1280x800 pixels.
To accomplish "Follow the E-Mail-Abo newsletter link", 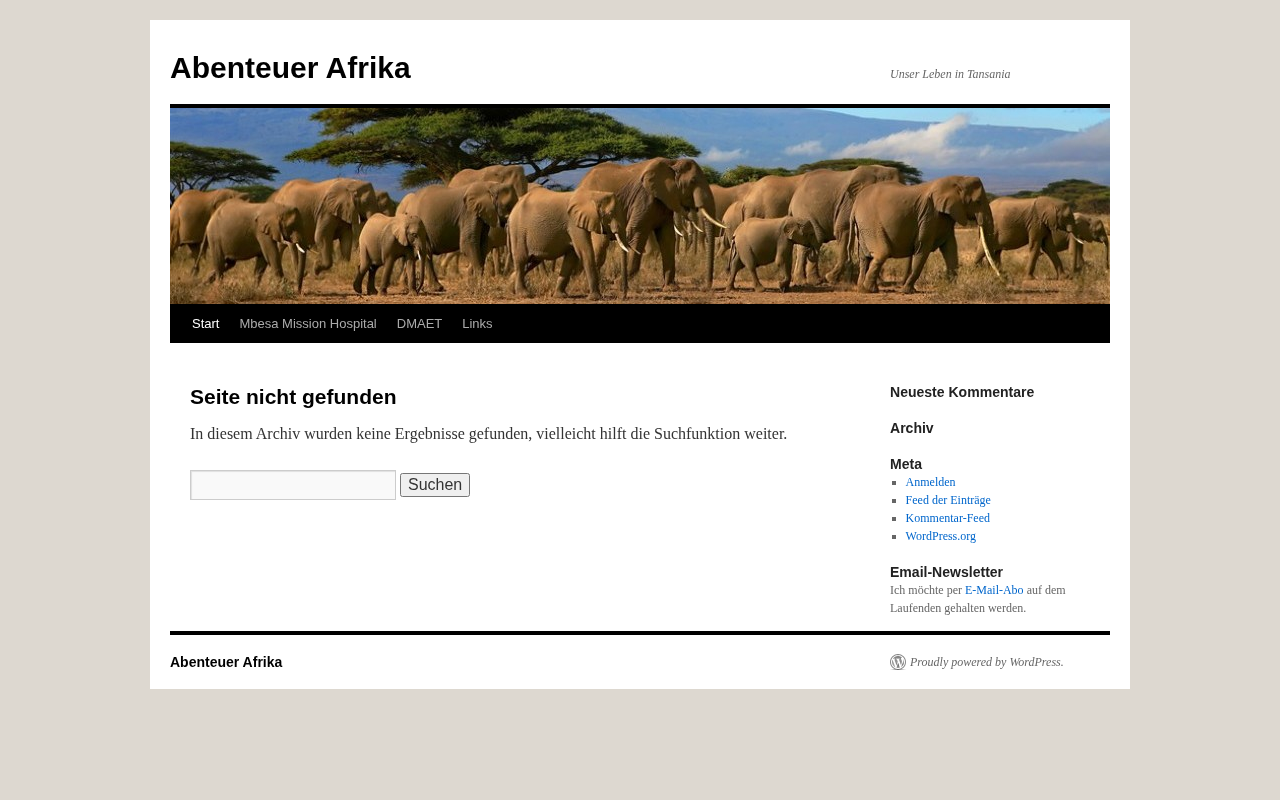I will pyautogui.click(x=994, y=590).
